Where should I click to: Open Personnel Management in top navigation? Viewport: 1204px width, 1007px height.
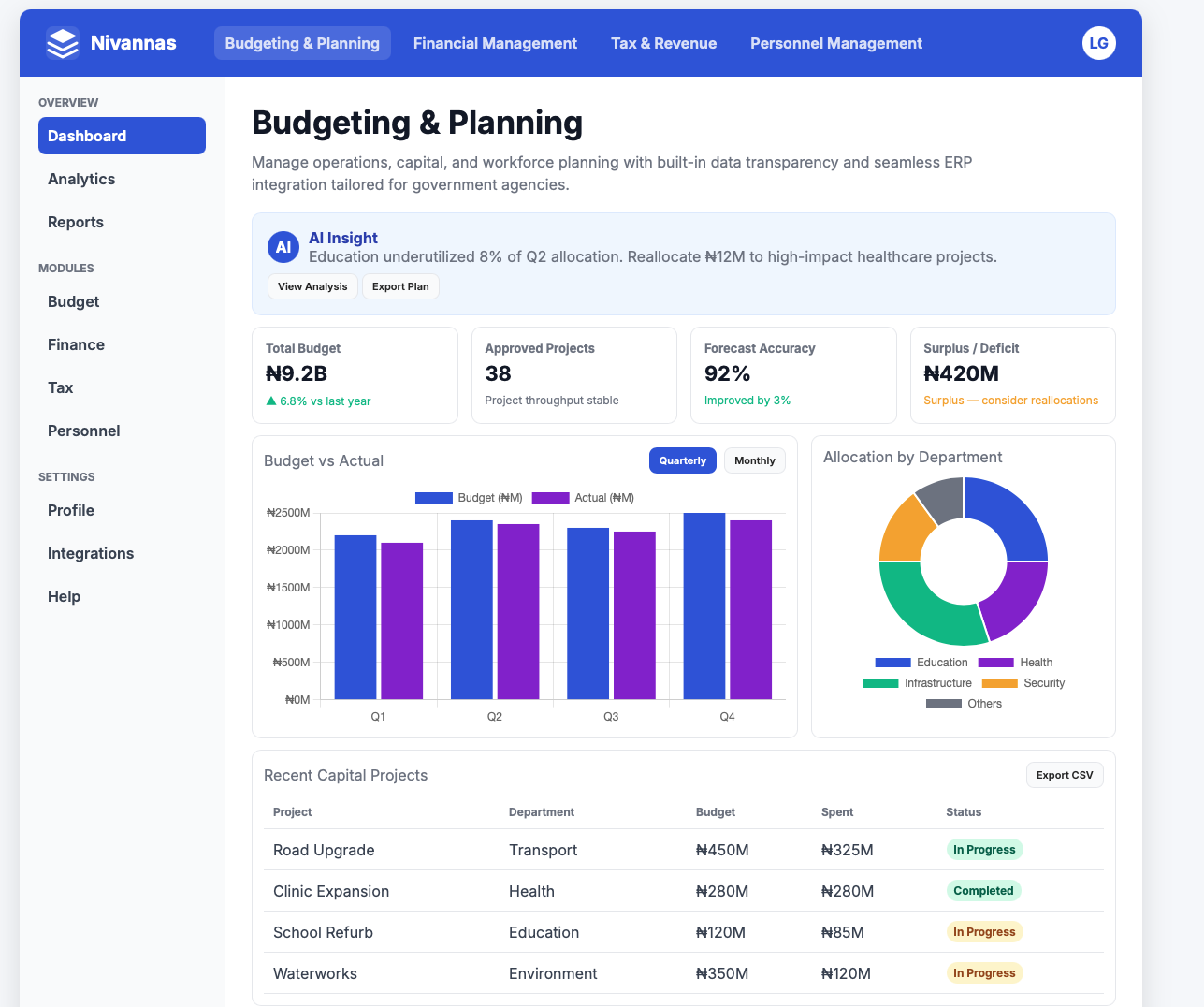[x=835, y=43]
